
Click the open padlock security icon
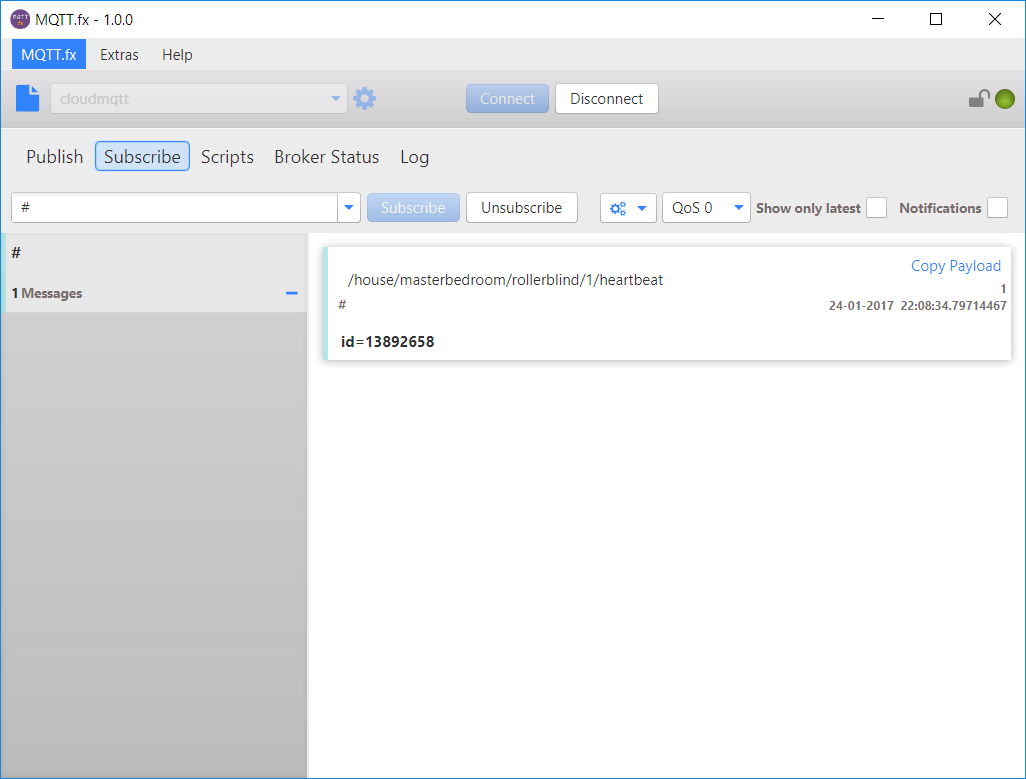[x=979, y=99]
